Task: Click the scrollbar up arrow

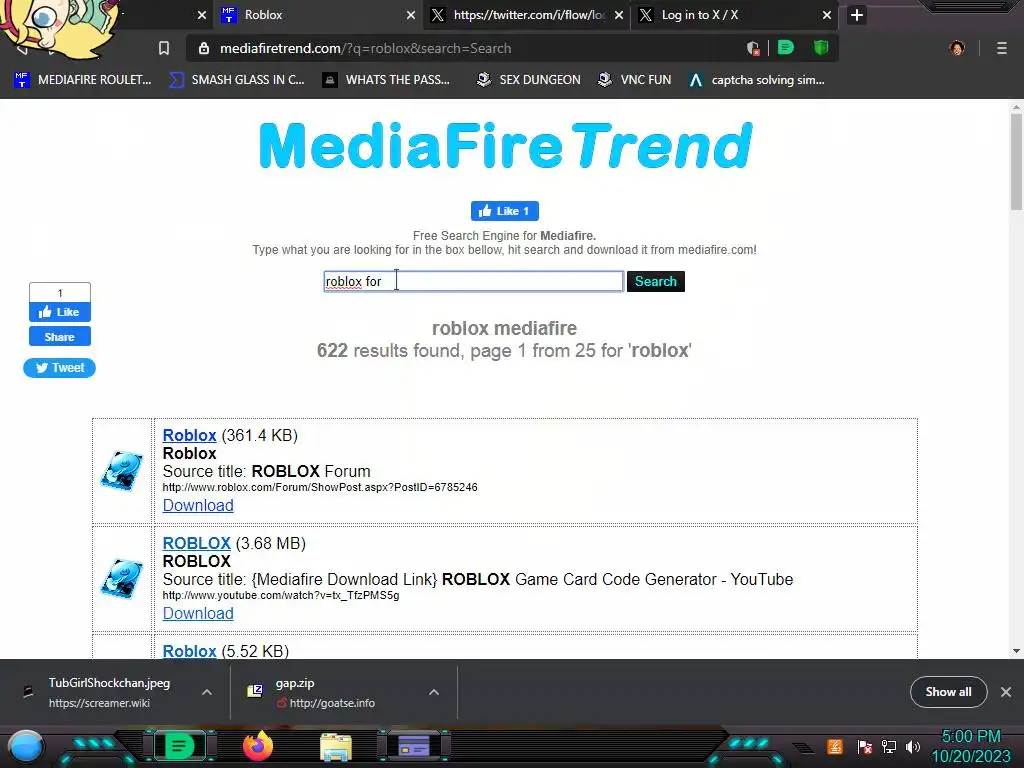Action: [x=1016, y=106]
